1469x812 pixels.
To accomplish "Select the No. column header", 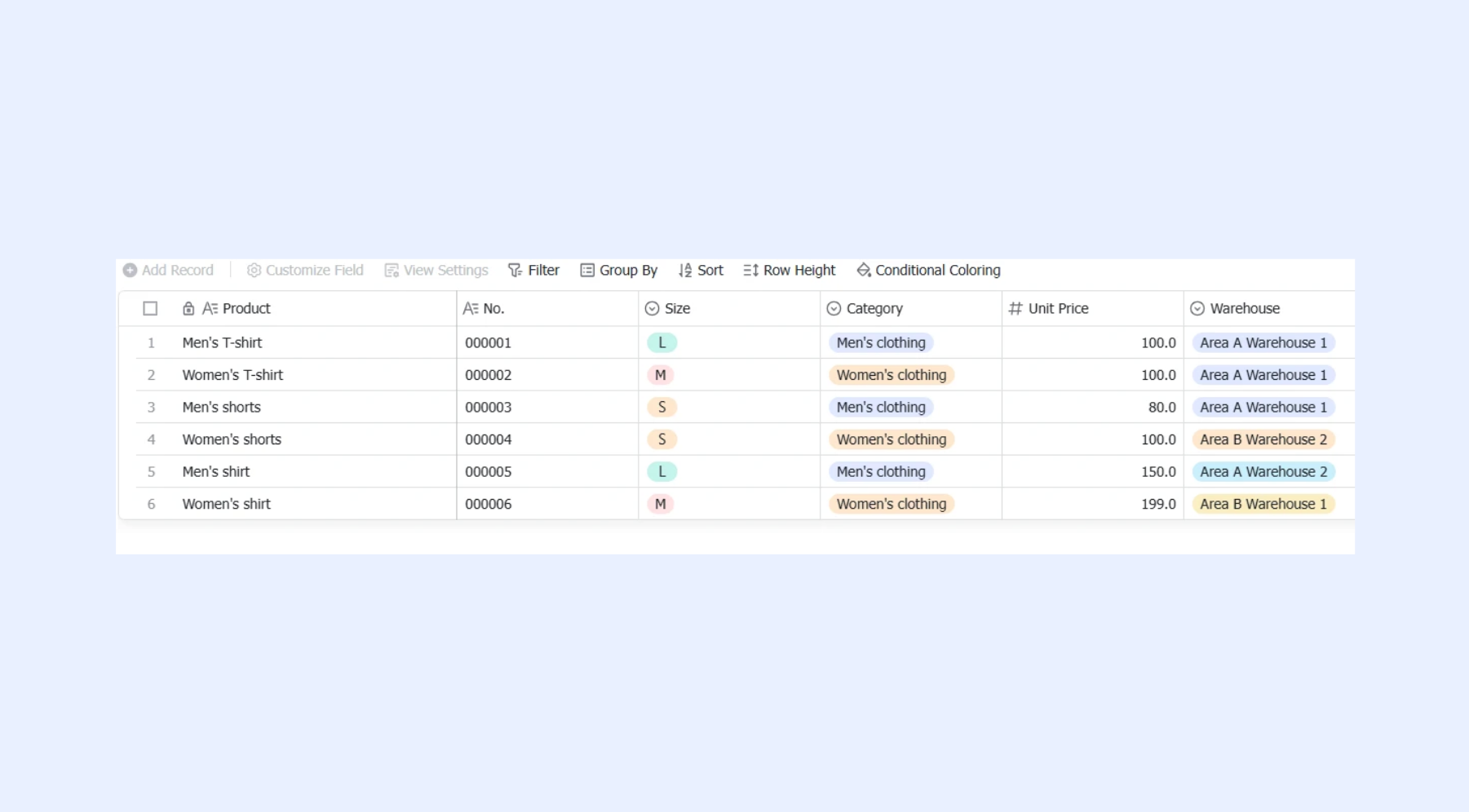I will click(x=547, y=308).
